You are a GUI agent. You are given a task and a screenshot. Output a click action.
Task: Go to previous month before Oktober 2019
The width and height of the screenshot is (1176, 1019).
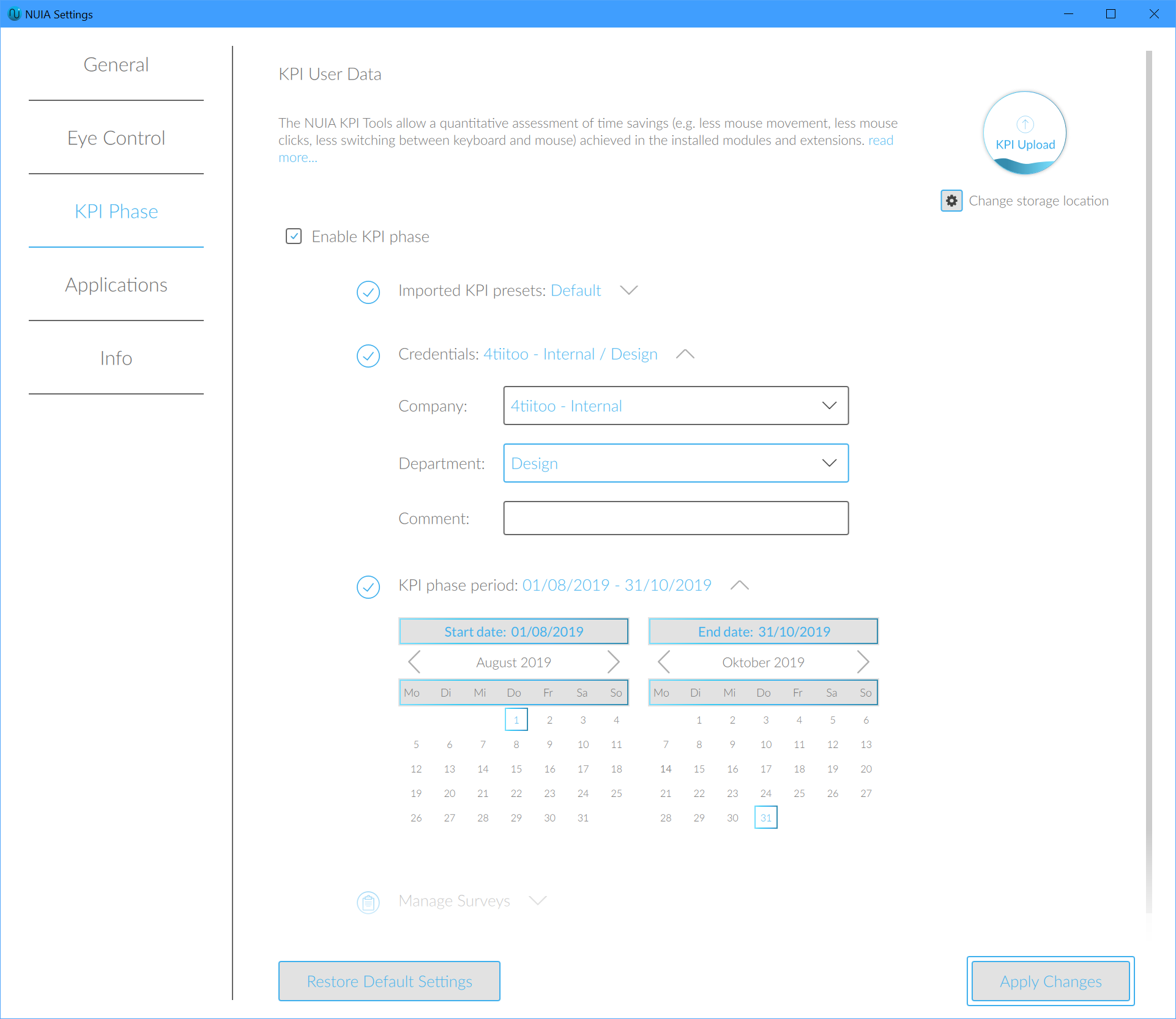(664, 662)
